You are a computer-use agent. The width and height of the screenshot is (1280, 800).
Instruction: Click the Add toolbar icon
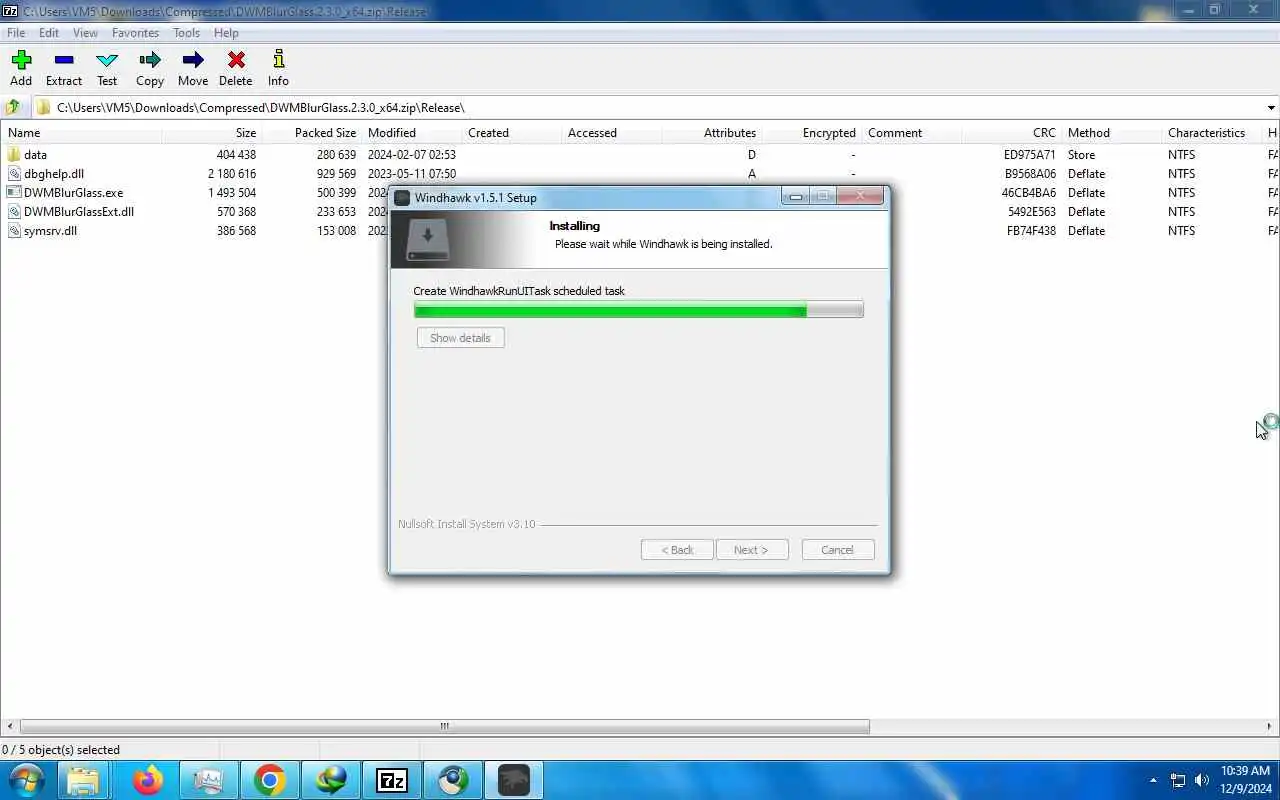21,69
